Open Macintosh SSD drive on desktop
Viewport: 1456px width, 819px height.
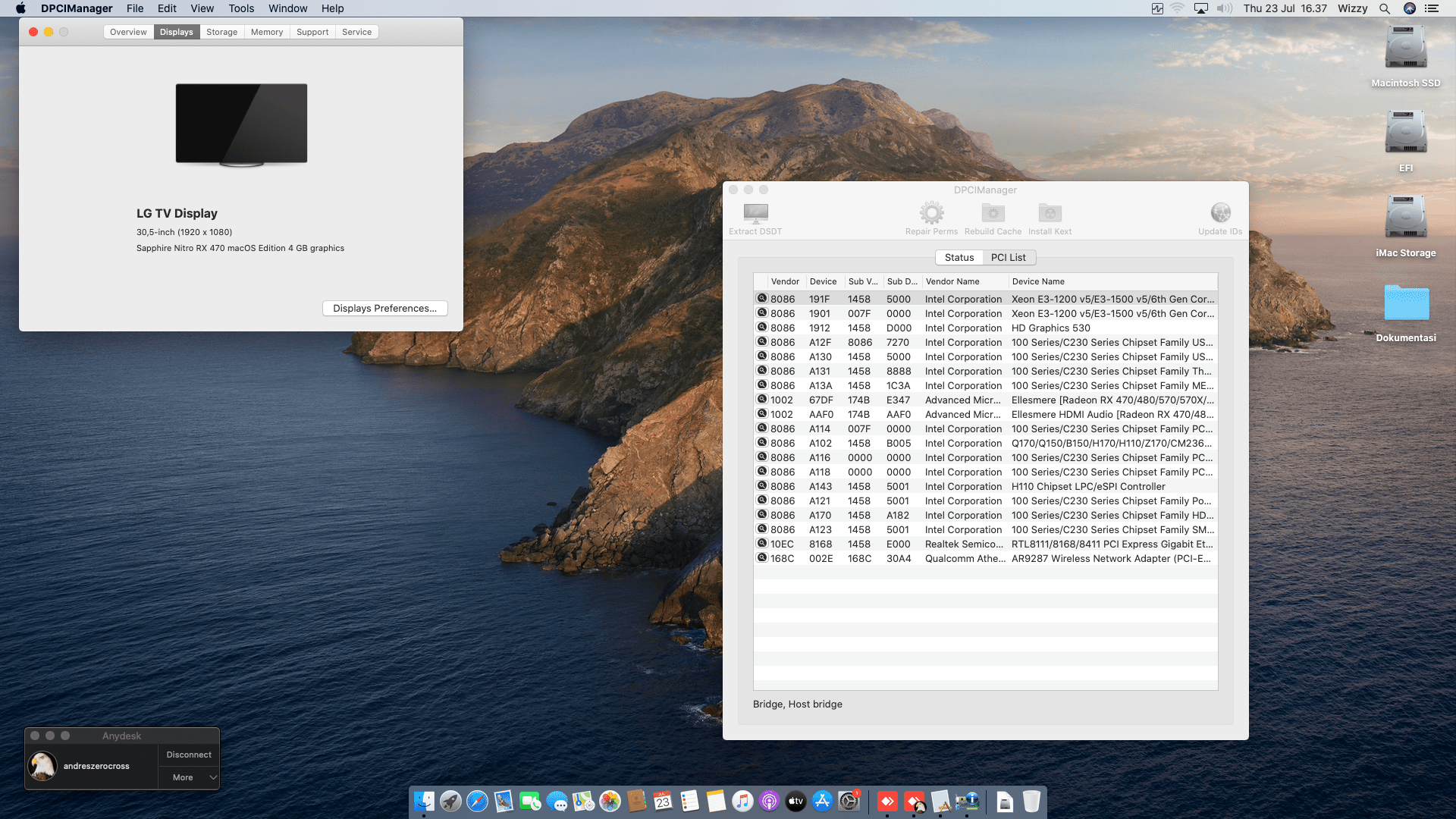(x=1406, y=47)
